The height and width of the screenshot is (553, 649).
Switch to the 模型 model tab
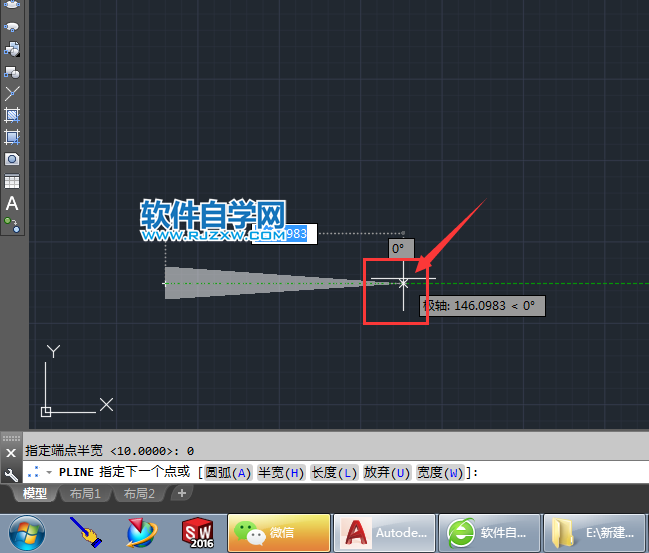click(35, 493)
